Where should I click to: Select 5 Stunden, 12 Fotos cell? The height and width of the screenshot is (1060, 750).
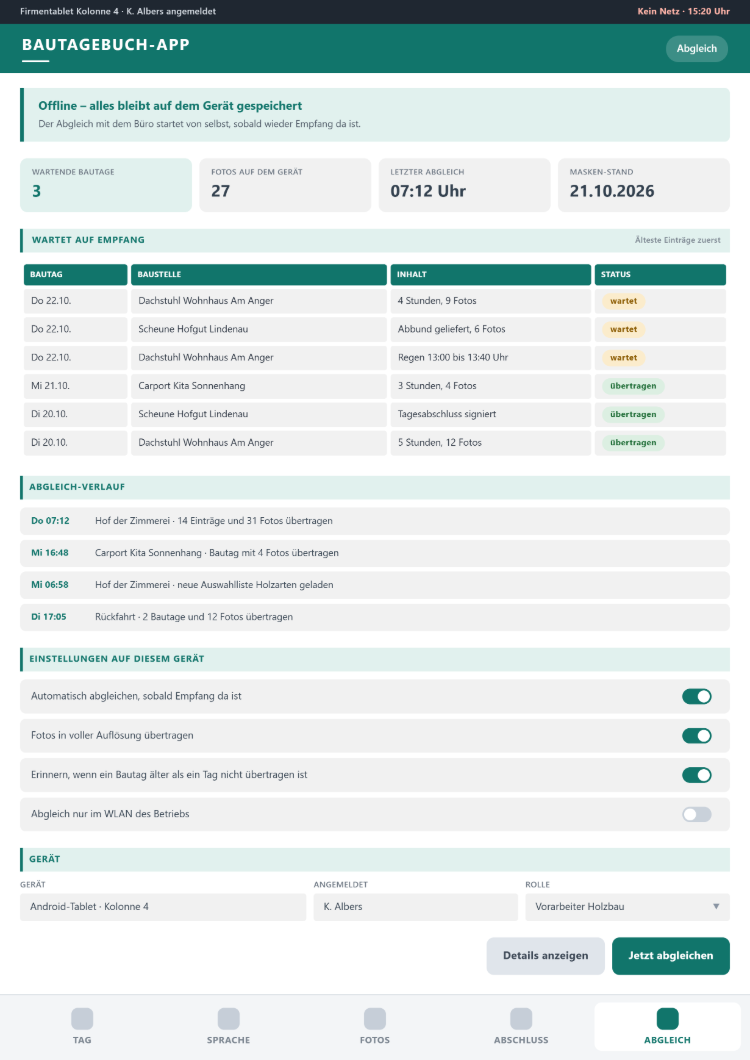tap(490, 443)
